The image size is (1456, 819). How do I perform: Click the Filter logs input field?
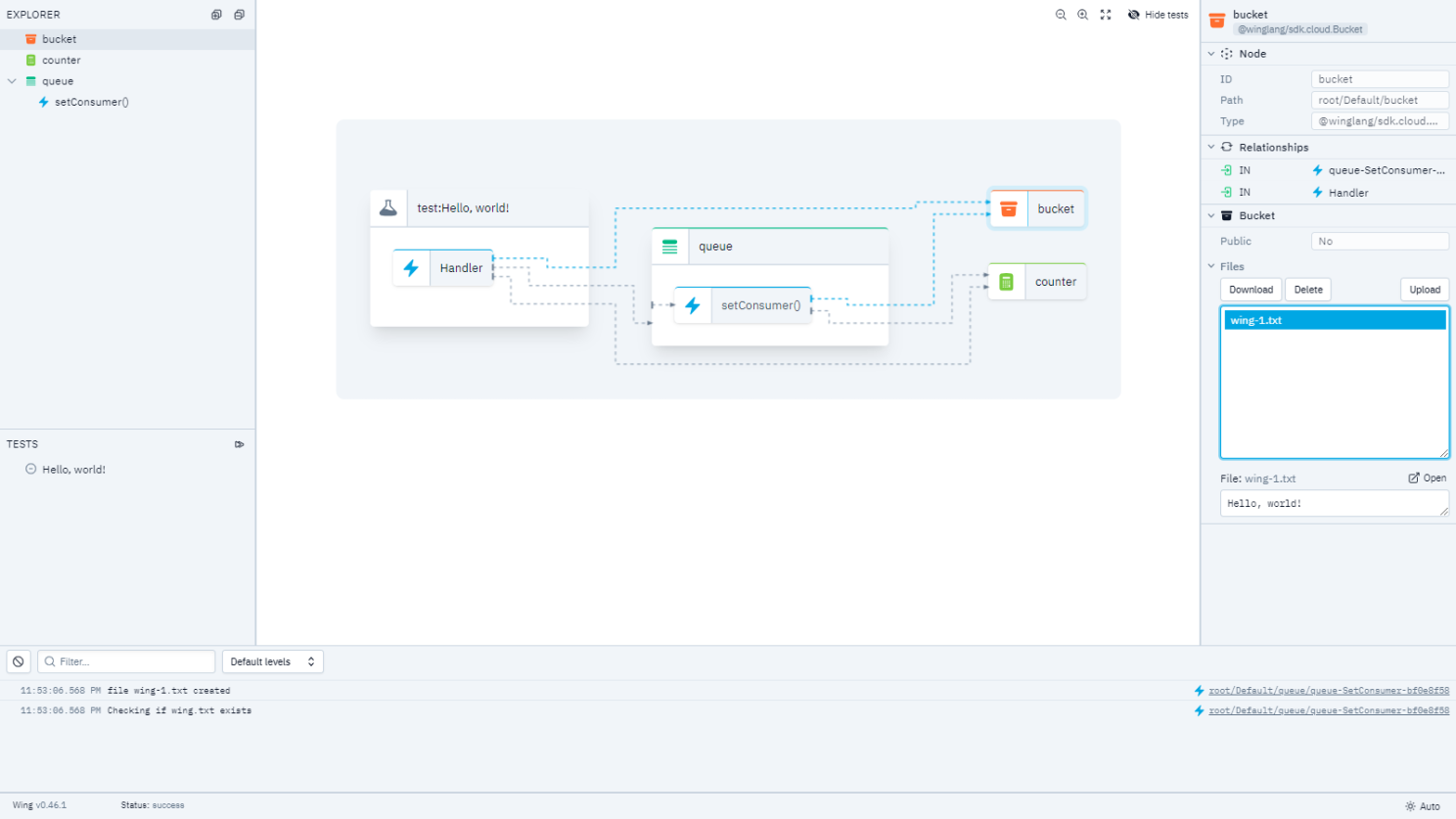point(125,661)
